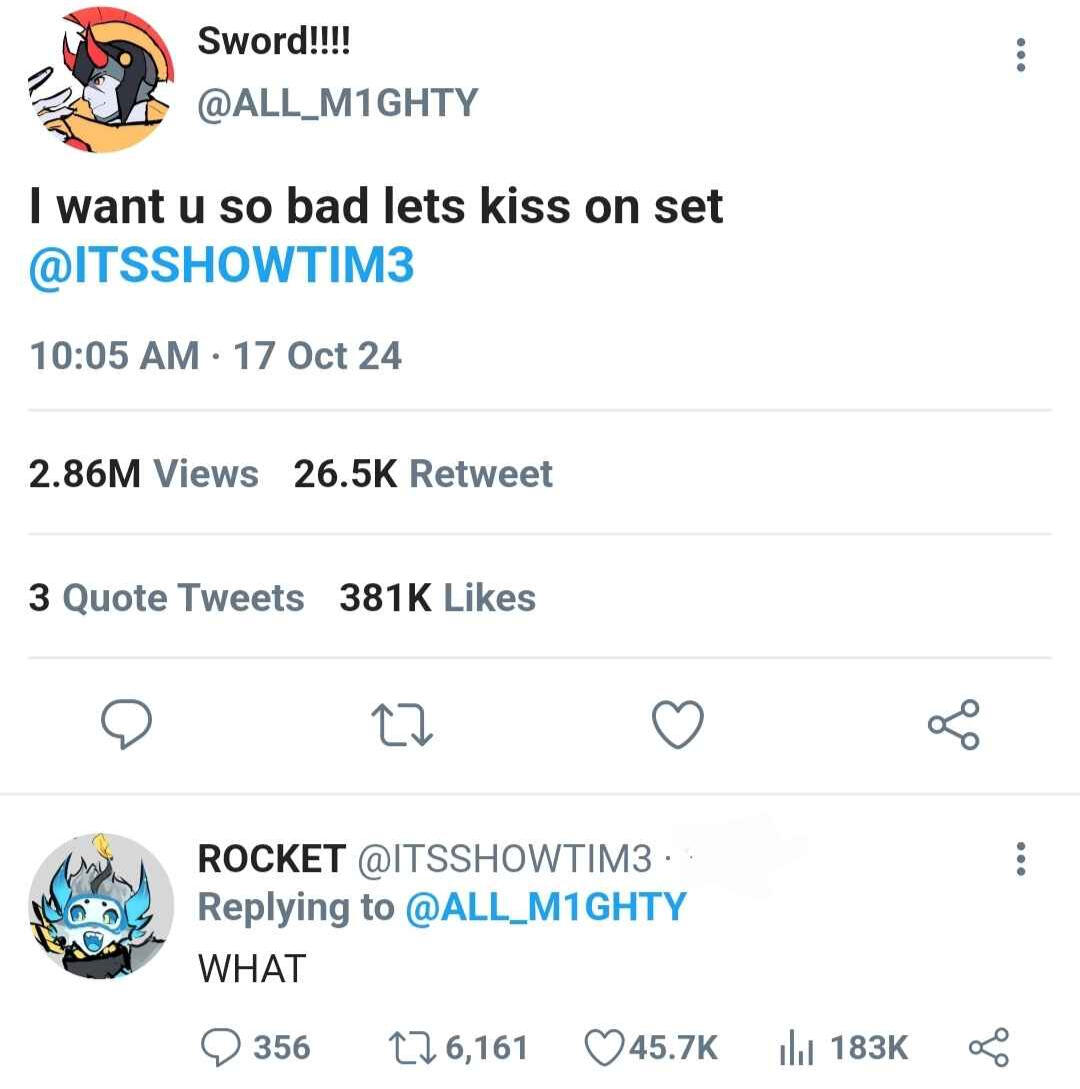Open more options for ROCKET's reply

[x=1020, y=859]
